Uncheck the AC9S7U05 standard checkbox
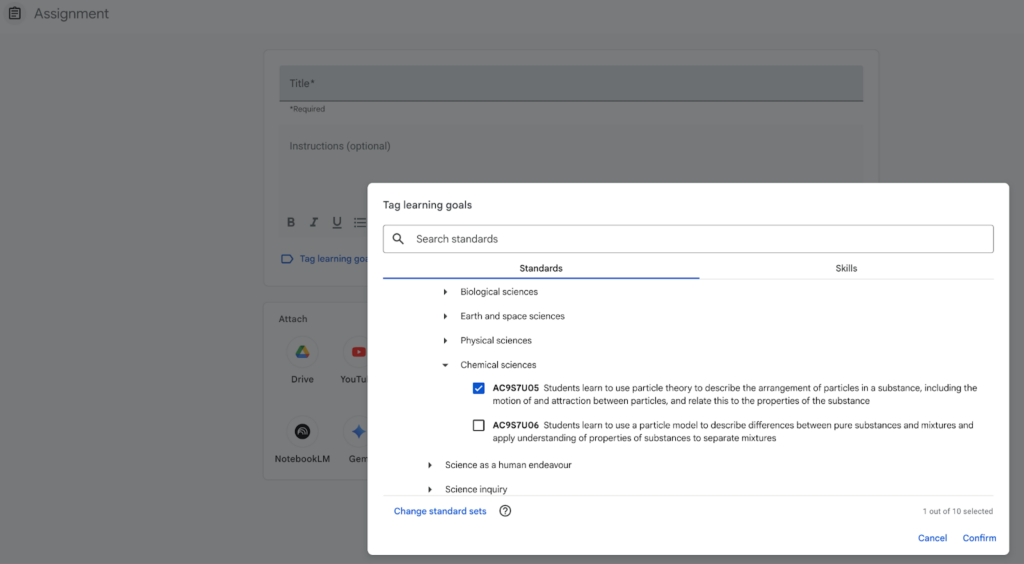Image resolution: width=1024 pixels, height=564 pixels. (x=479, y=388)
